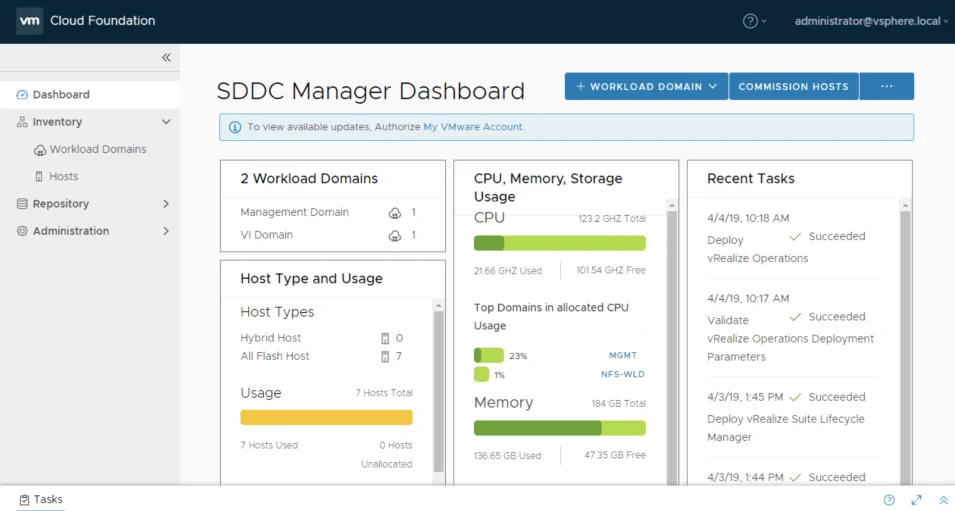The width and height of the screenshot is (955, 511).
Task: Open Tasks panel with double up chevron
Action: (943, 500)
